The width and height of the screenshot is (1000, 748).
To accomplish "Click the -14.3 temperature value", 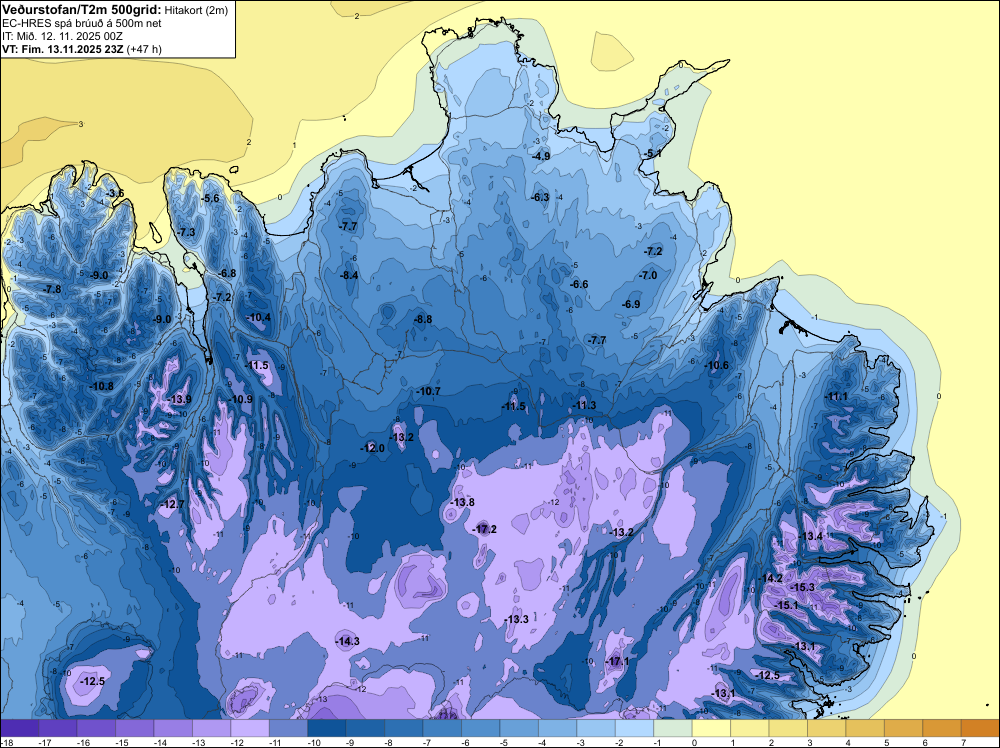I will pyautogui.click(x=348, y=641).
